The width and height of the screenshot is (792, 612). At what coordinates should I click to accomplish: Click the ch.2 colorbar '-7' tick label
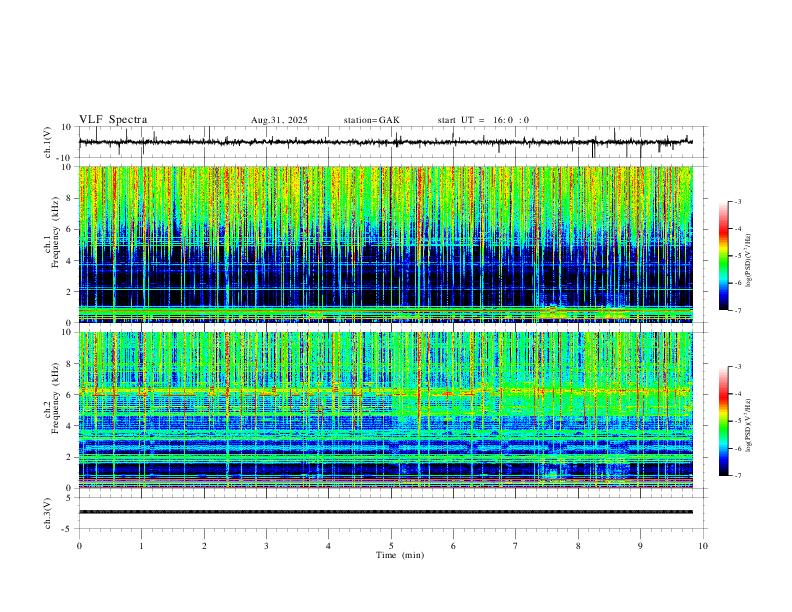pyautogui.click(x=738, y=476)
